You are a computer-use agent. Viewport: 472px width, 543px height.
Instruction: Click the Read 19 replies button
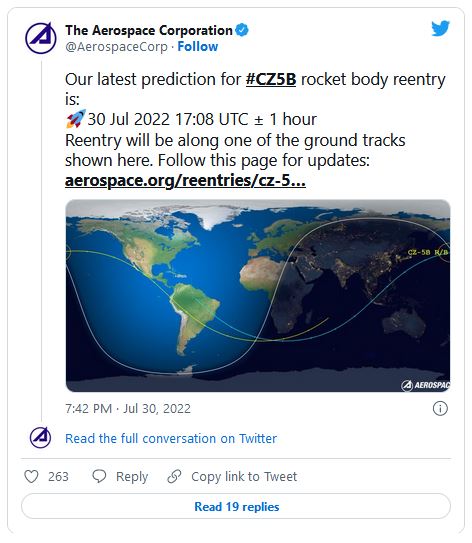(236, 507)
